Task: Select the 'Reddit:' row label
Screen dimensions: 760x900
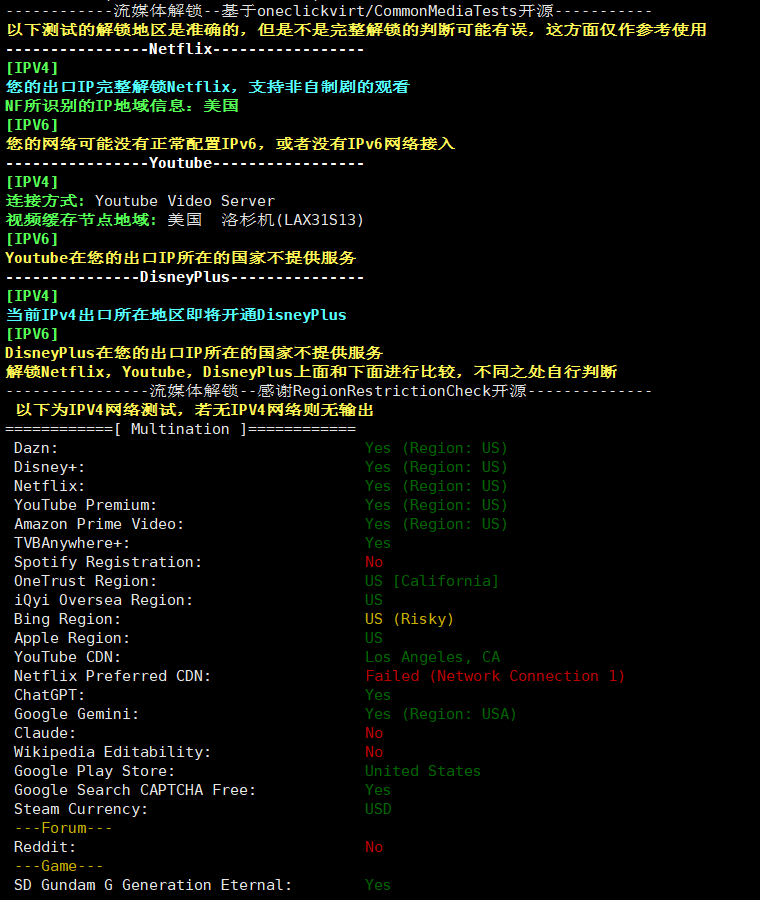Action: tap(45, 847)
